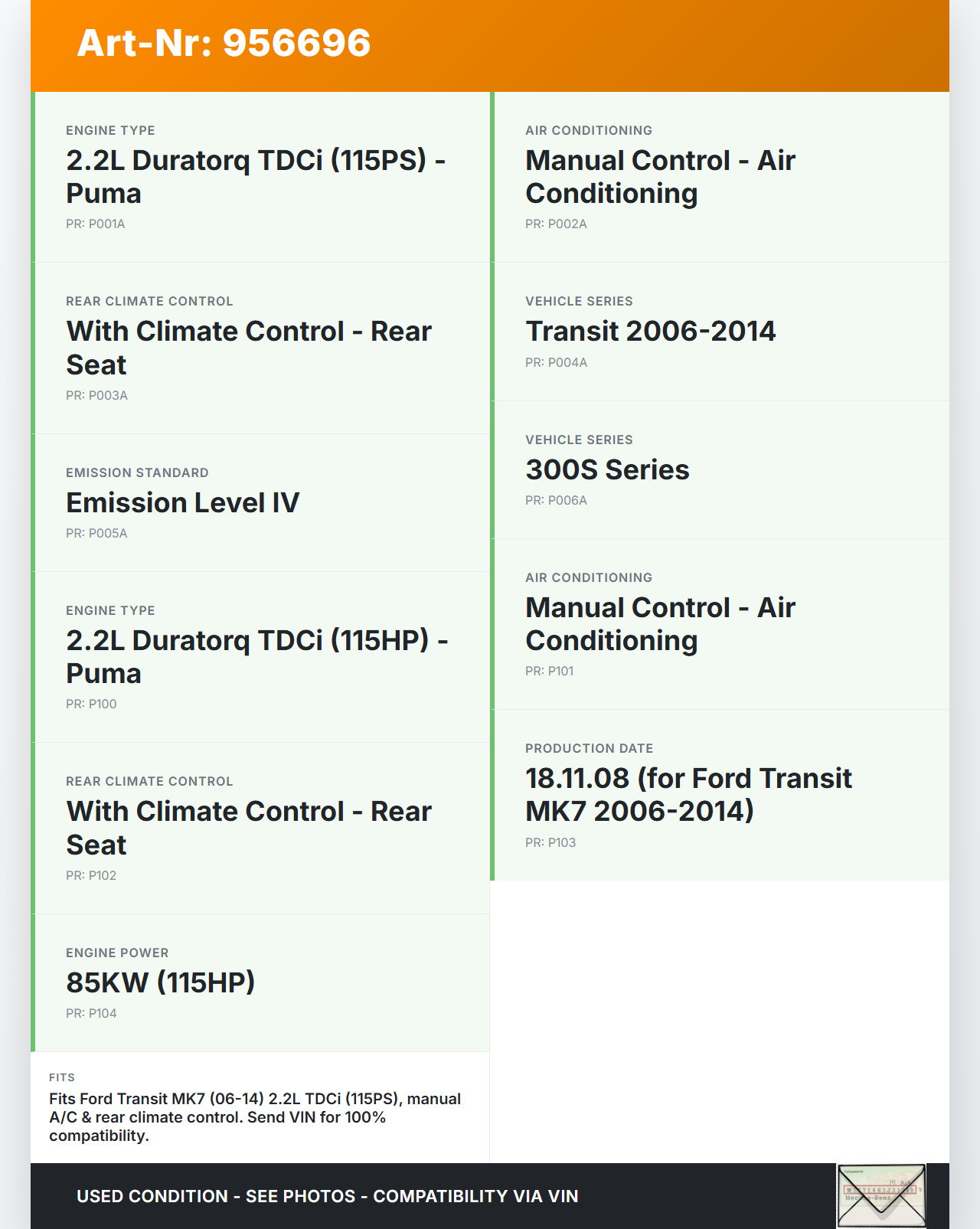Select the production date 18.11.08 entry
Viewport: 980px width, 1229px height.
688,794
